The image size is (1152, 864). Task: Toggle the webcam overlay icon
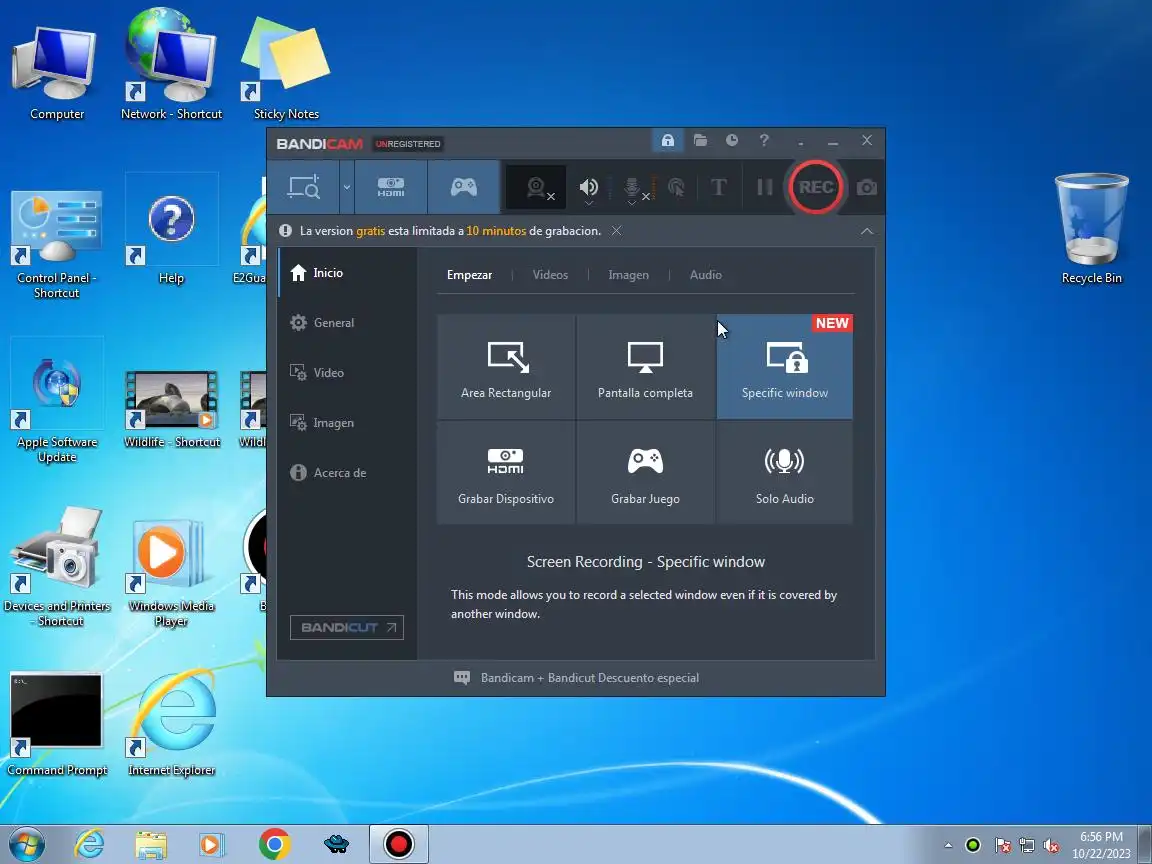tap(538, 188)
